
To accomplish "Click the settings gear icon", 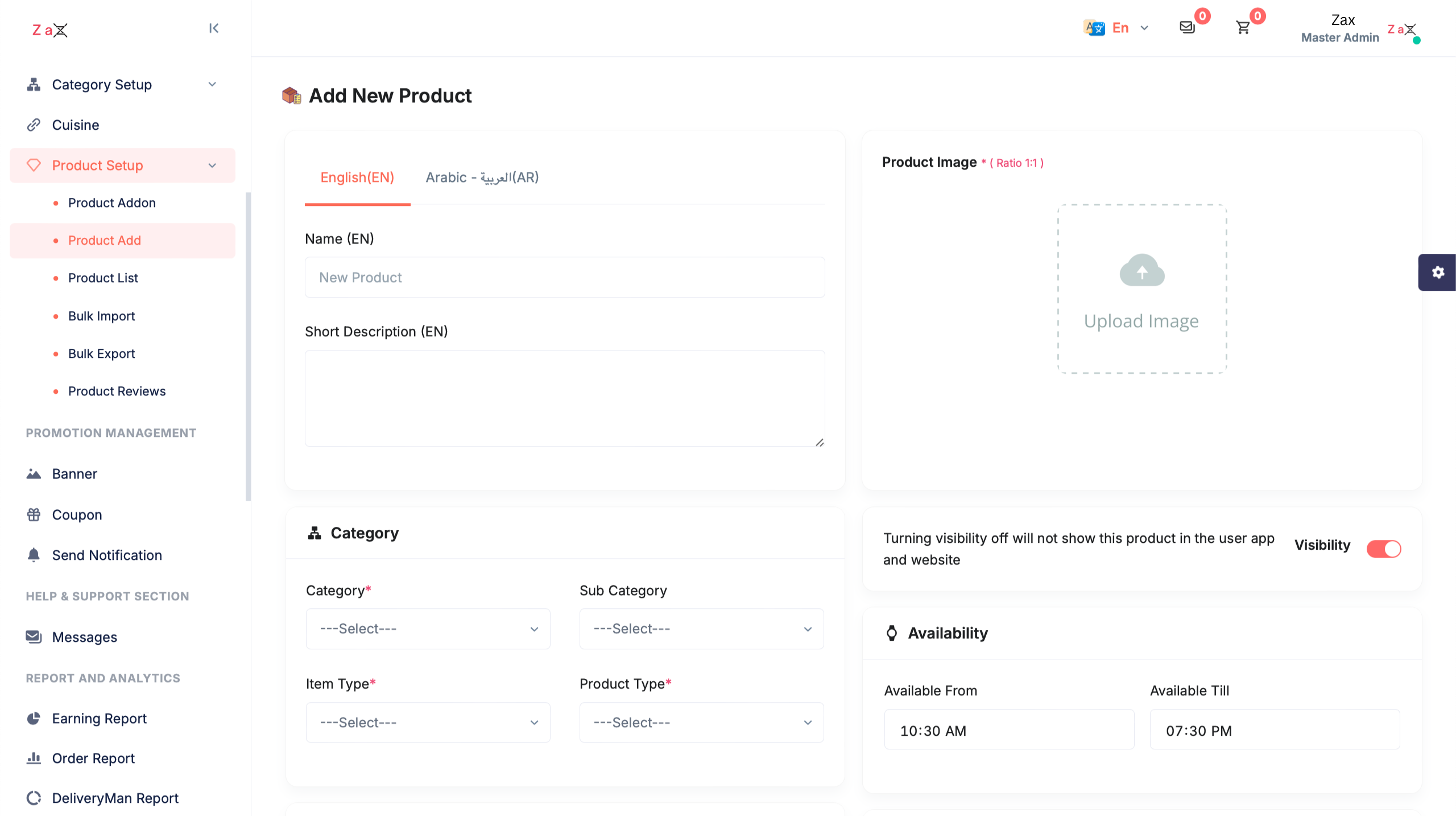I will click(x=1438, y=272).
